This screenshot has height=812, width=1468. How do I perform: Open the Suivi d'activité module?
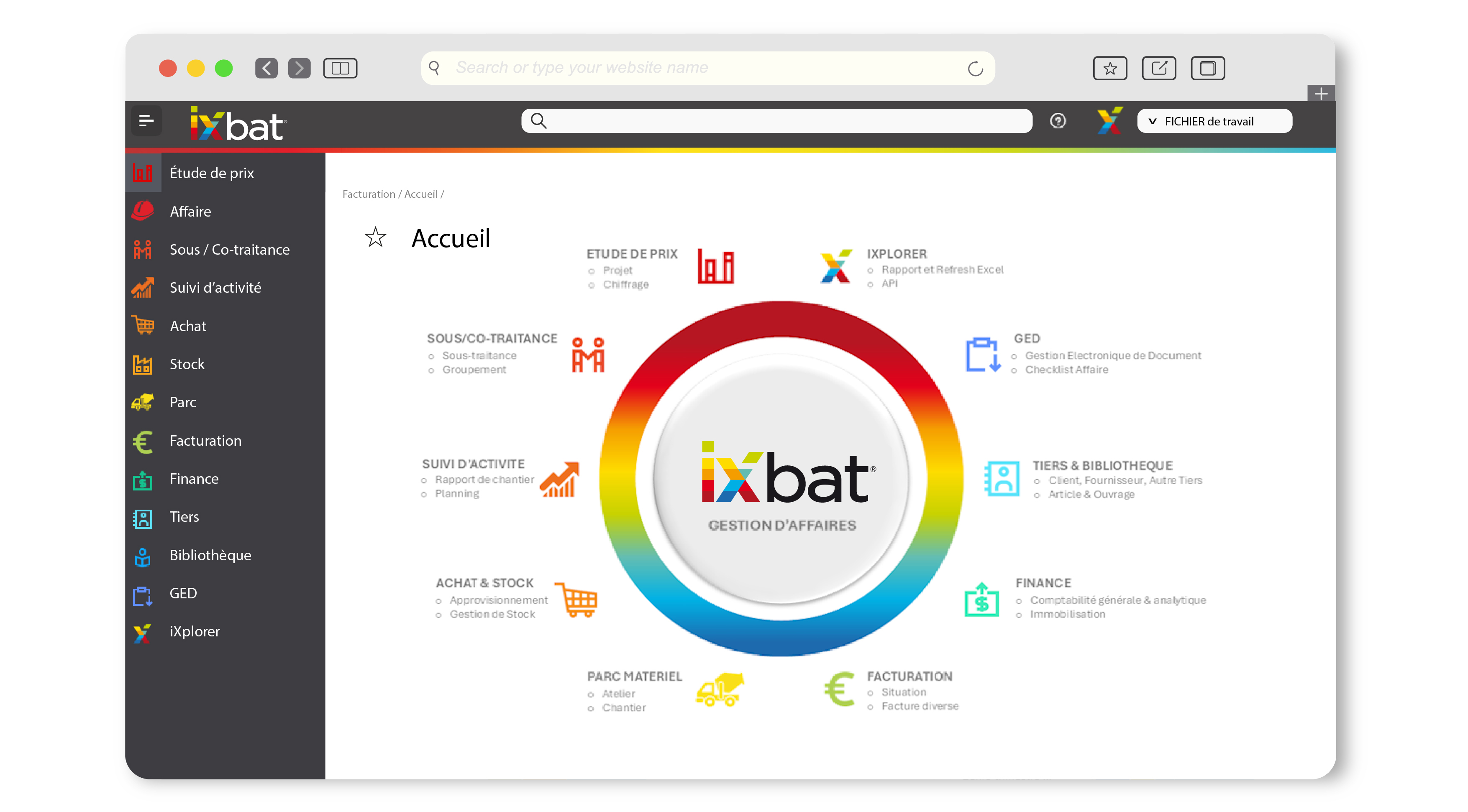click(x=215, y=288)
